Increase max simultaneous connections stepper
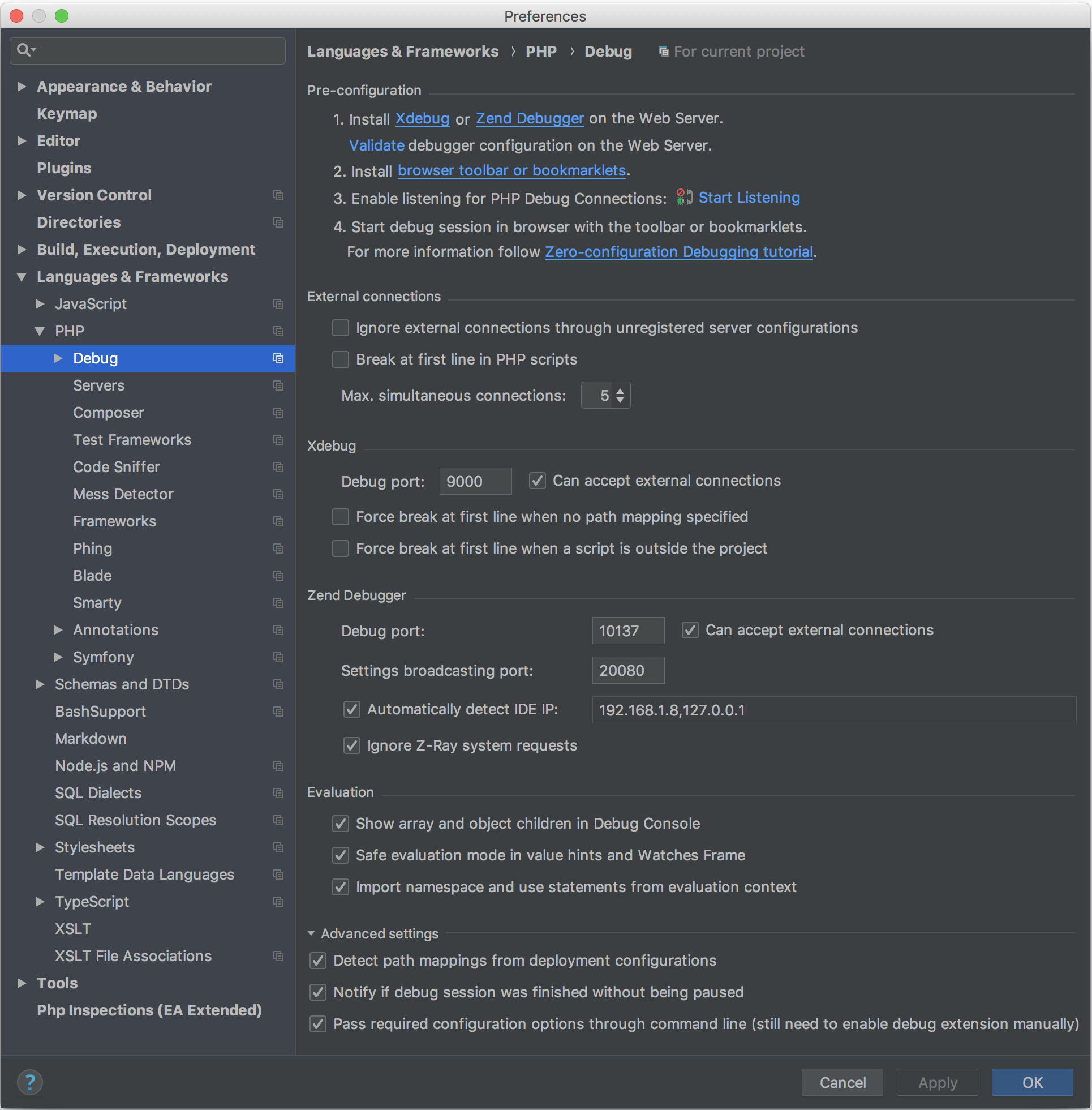 [x=620, y=391]
